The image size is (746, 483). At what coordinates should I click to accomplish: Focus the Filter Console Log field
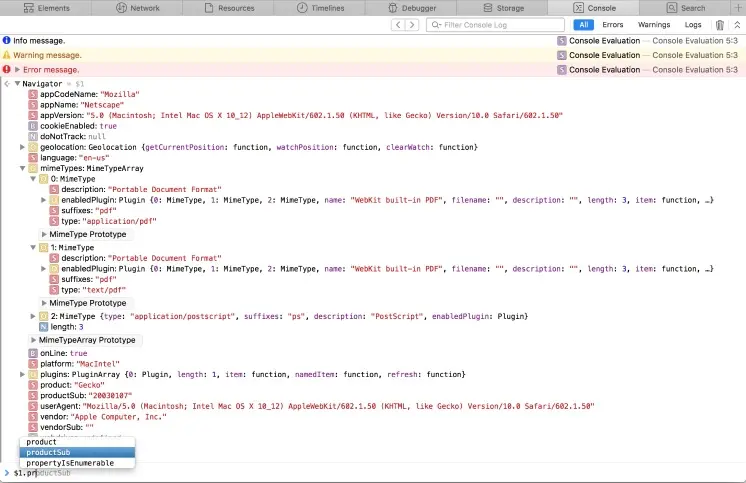coord(495,25)
